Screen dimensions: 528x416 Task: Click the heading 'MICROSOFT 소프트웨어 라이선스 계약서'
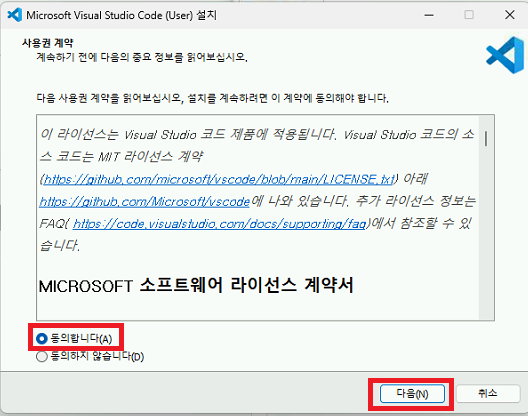[196, 285]
